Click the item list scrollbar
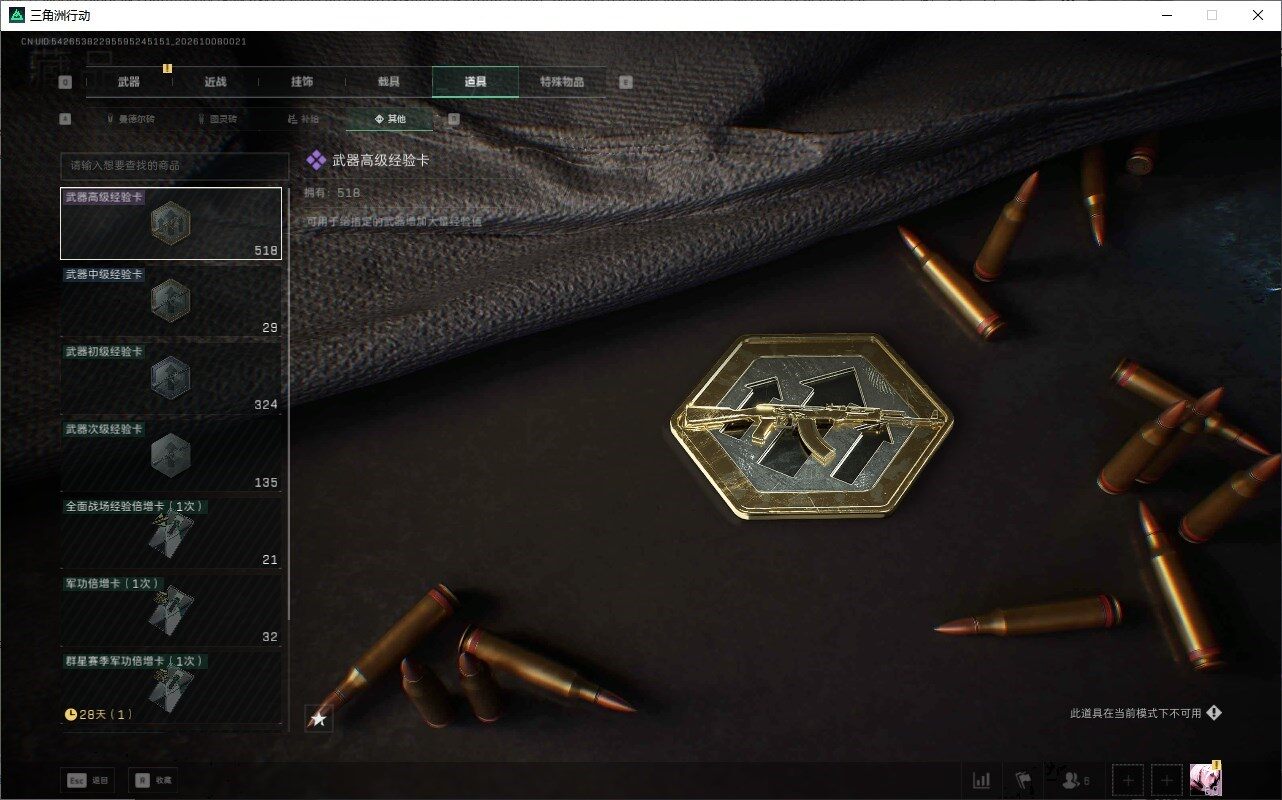The height and width of the screenshot is (800, 1282). pos(289,403)
